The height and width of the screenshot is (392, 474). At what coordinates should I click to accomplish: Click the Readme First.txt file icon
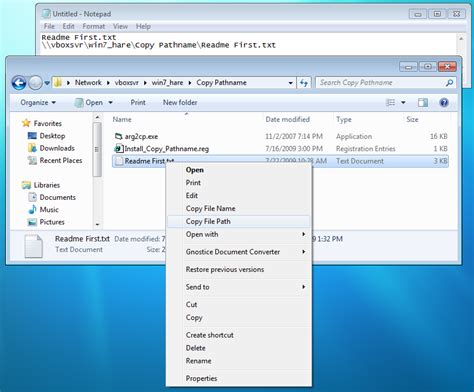[x=118, y=161]
